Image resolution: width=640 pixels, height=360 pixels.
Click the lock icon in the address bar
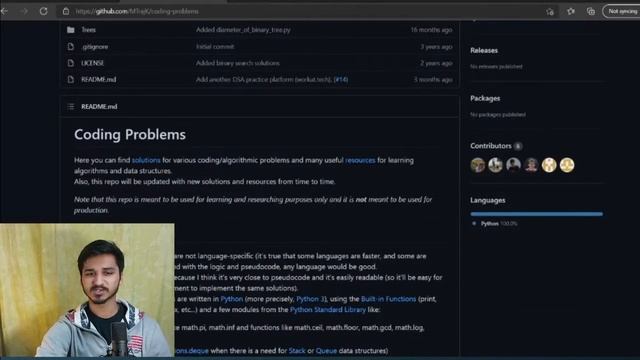point(66,11)
